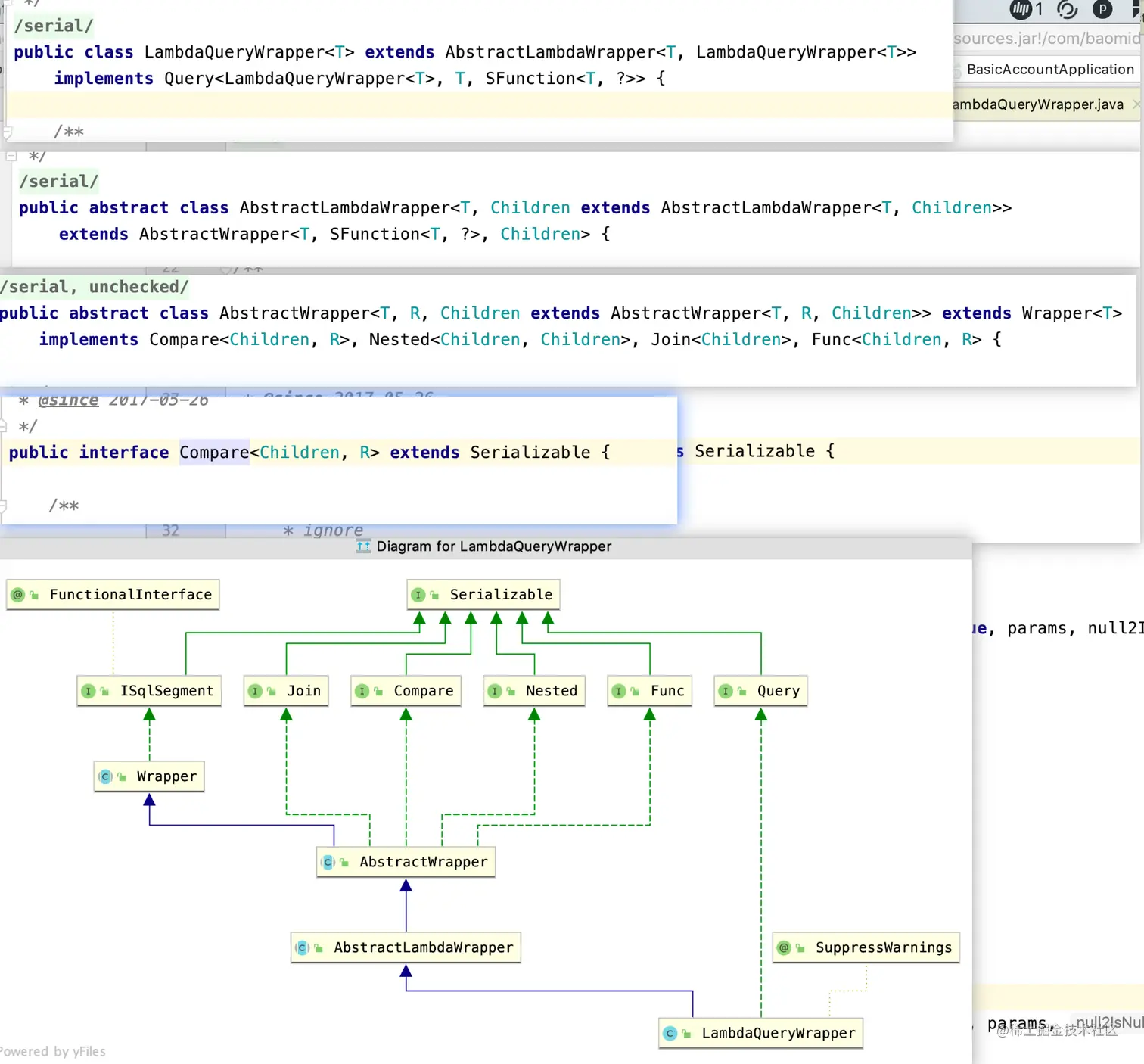The height and width of the screenshot is (1064, 1144).
Task: Select the Func node label in the diagram
Action: click(x=667, y=691)
